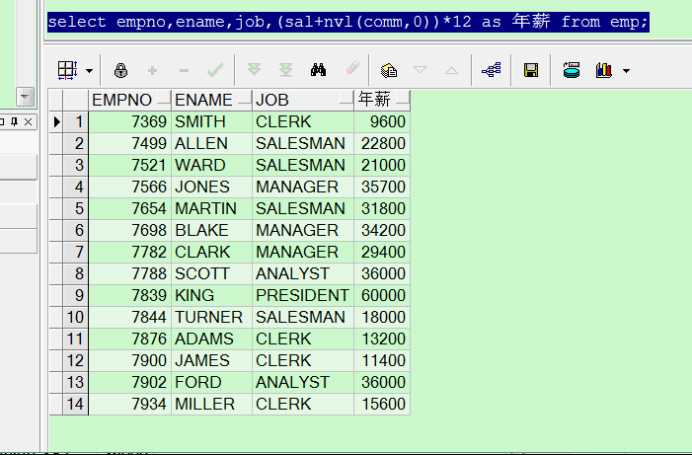Image resolution: width=692 pixels, height=455 pixels.
Task: Select the 7839 employee number cell
Action: tap(130, 295)
